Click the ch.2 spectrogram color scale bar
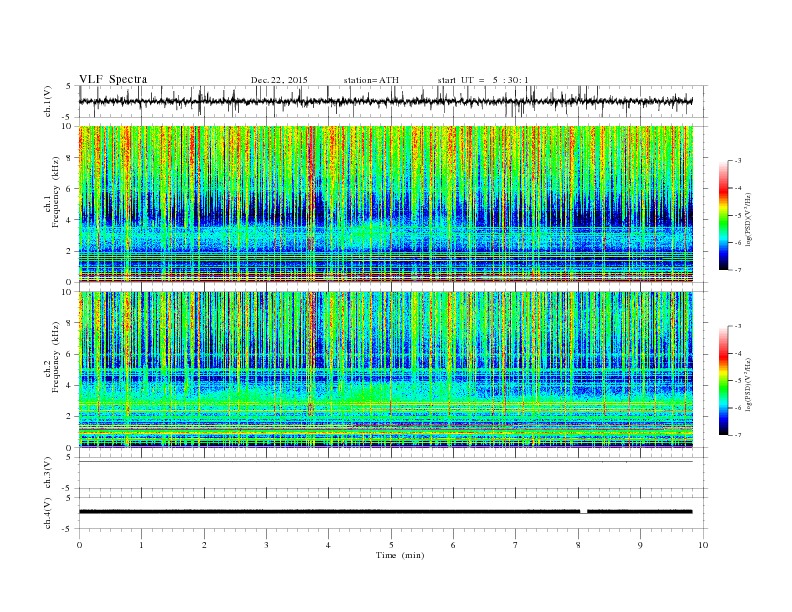This screenshot has height=612, width=792. point(723,380)
